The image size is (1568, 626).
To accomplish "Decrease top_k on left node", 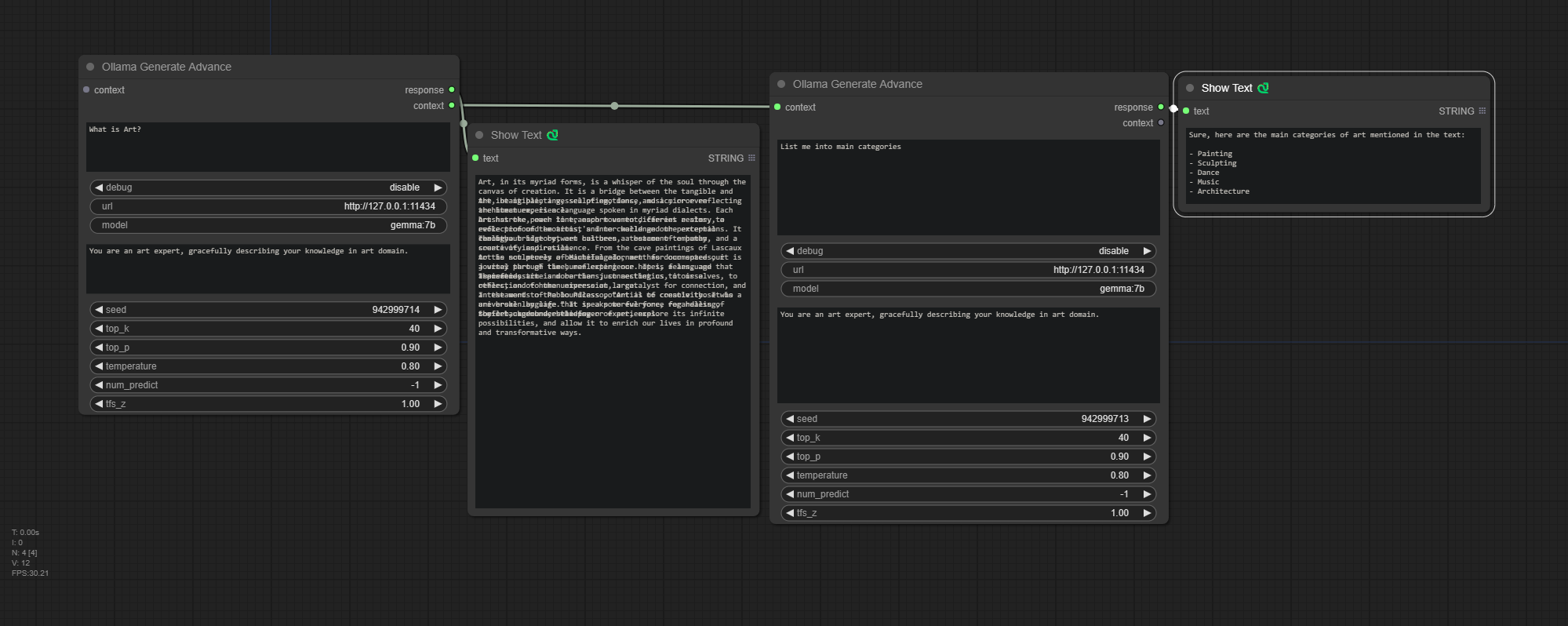I will (99, 329).
